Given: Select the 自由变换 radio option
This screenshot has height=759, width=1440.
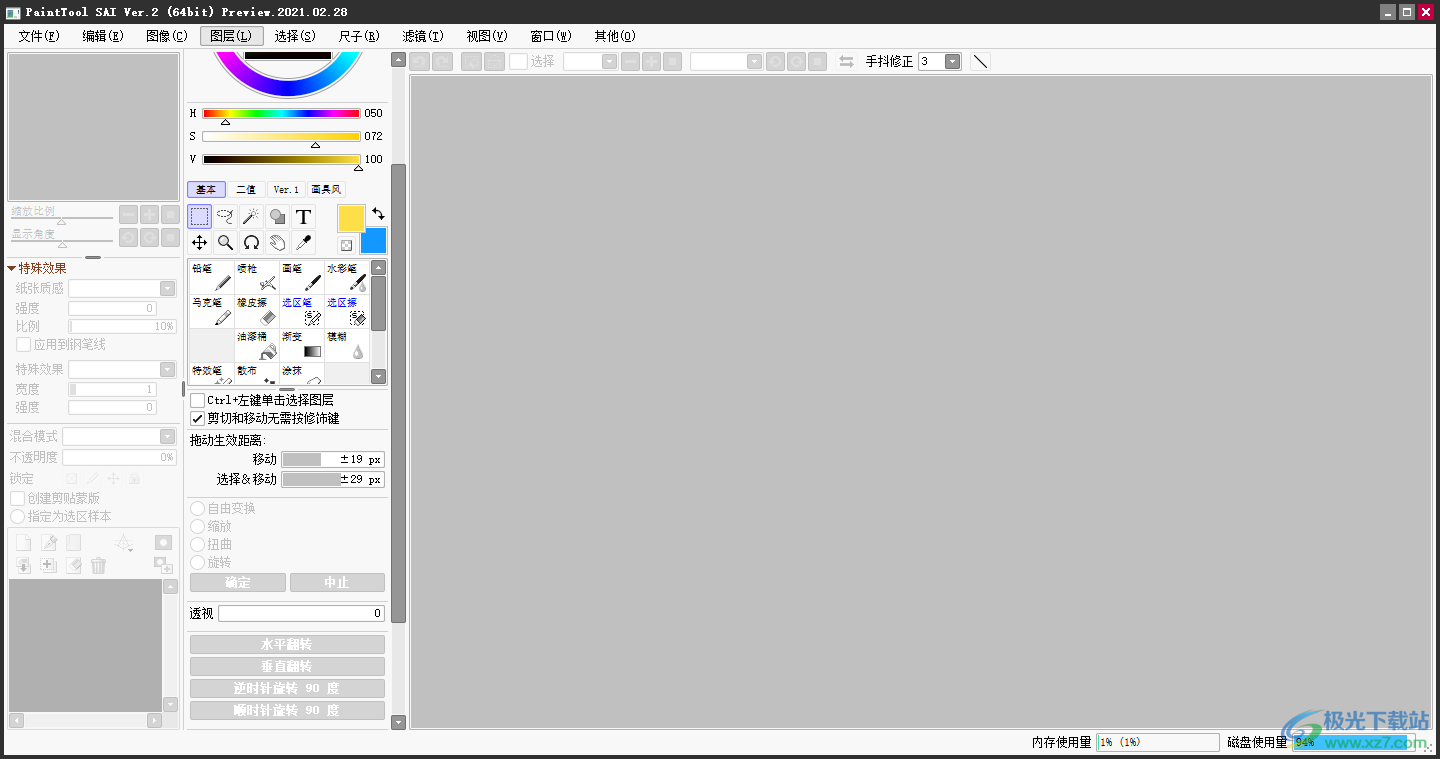Looking at the screenshot, I should pos(198,508).
